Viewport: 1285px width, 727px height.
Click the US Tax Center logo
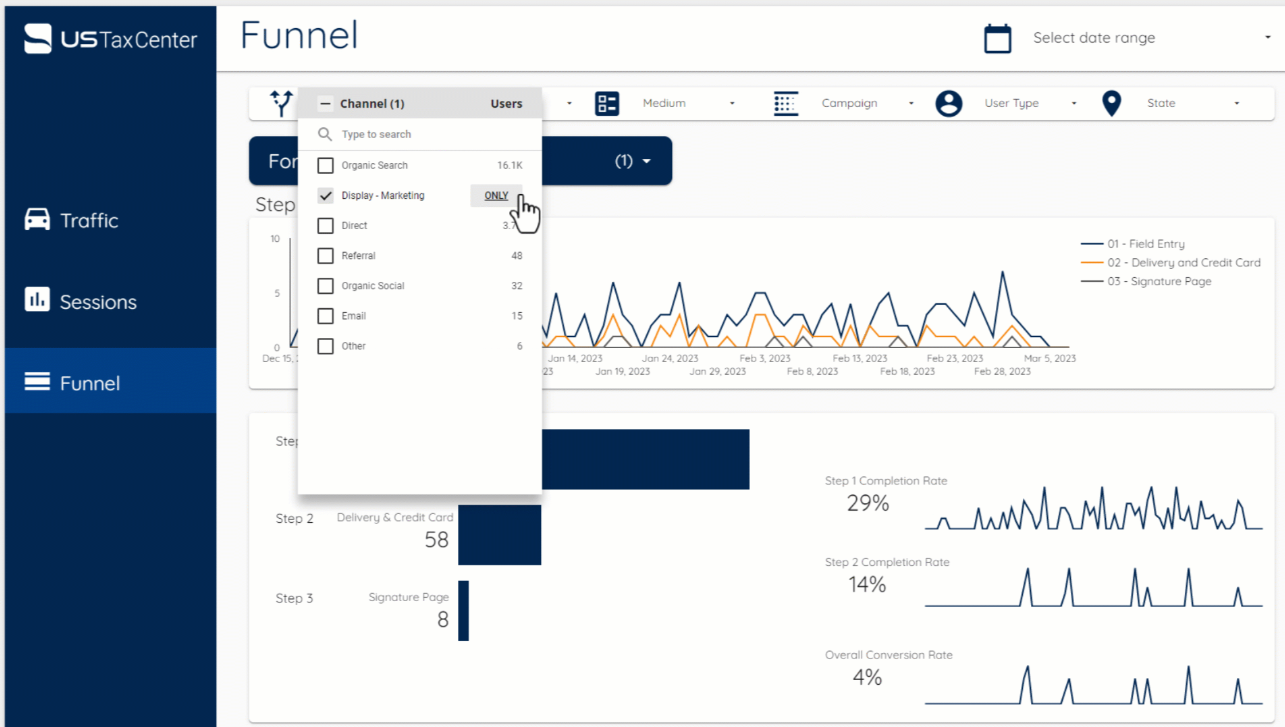(111, 39)
